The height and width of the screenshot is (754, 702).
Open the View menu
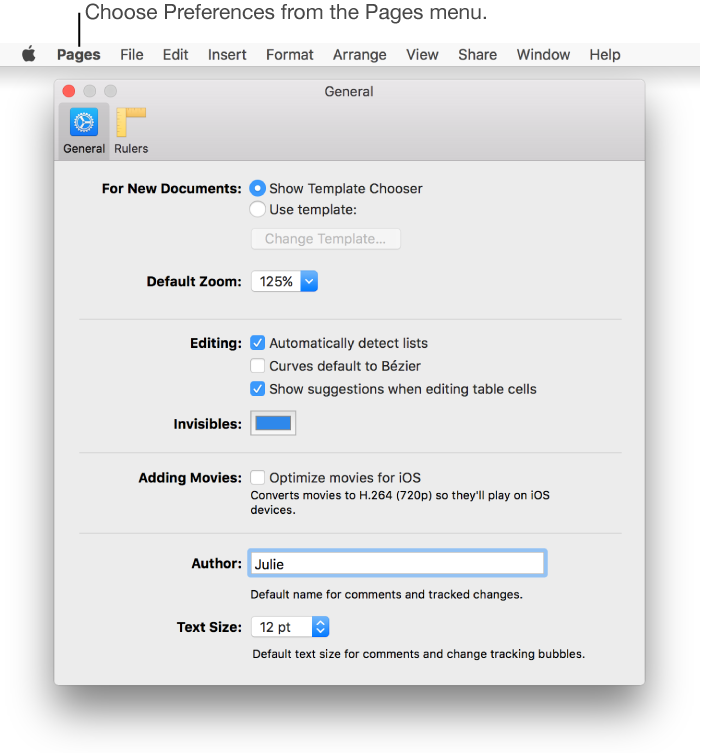(422, 55)
